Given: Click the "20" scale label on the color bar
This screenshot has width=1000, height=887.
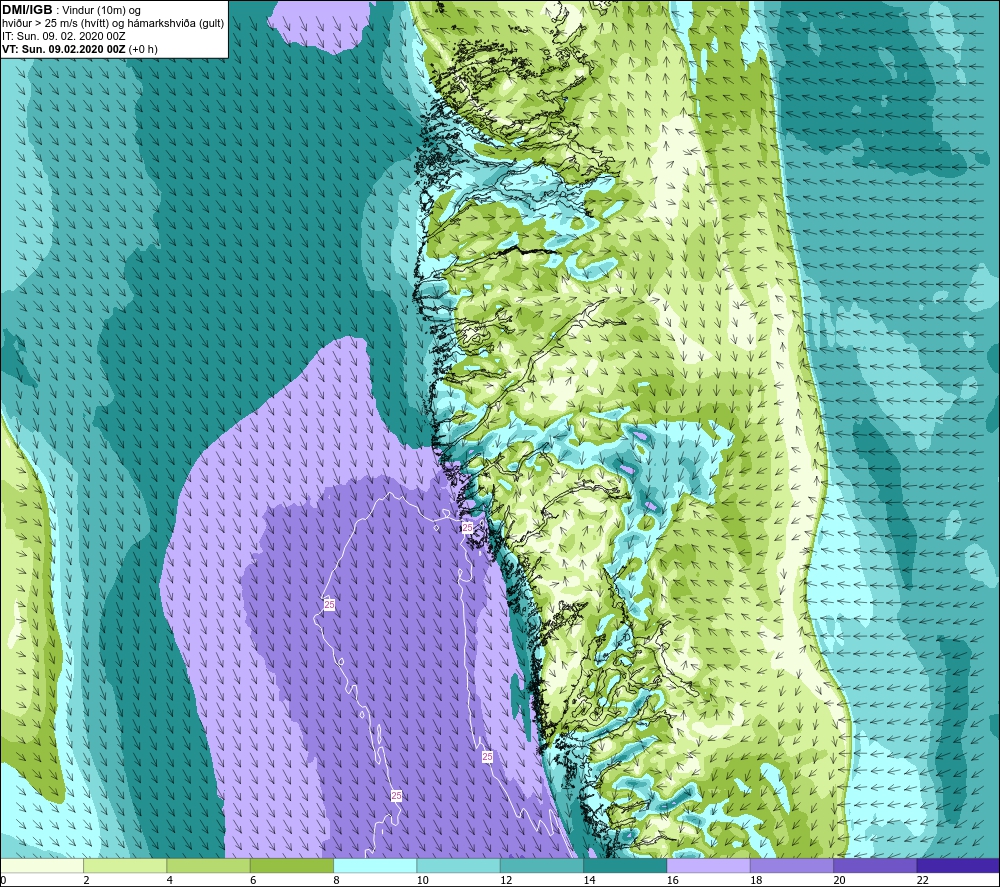Looking at the screenshot, I should point(839,880).
